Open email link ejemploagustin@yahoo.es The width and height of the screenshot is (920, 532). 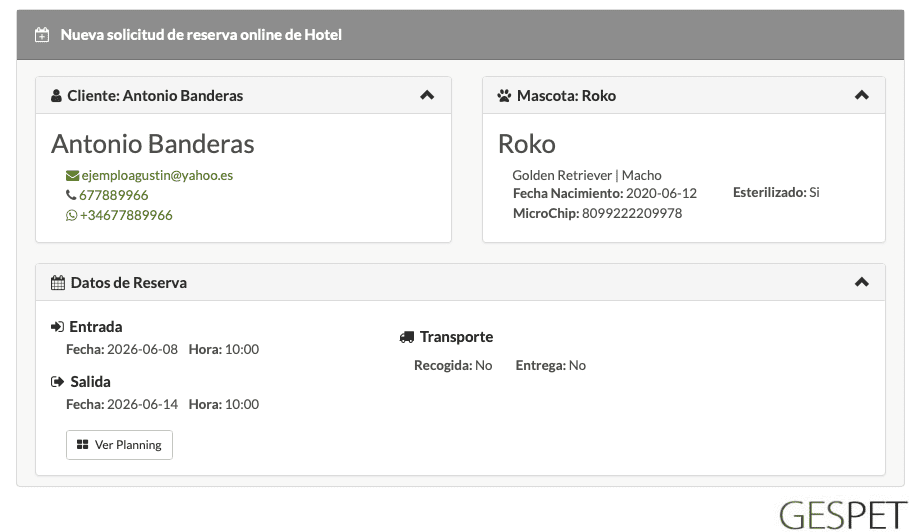tap(157, 175)
